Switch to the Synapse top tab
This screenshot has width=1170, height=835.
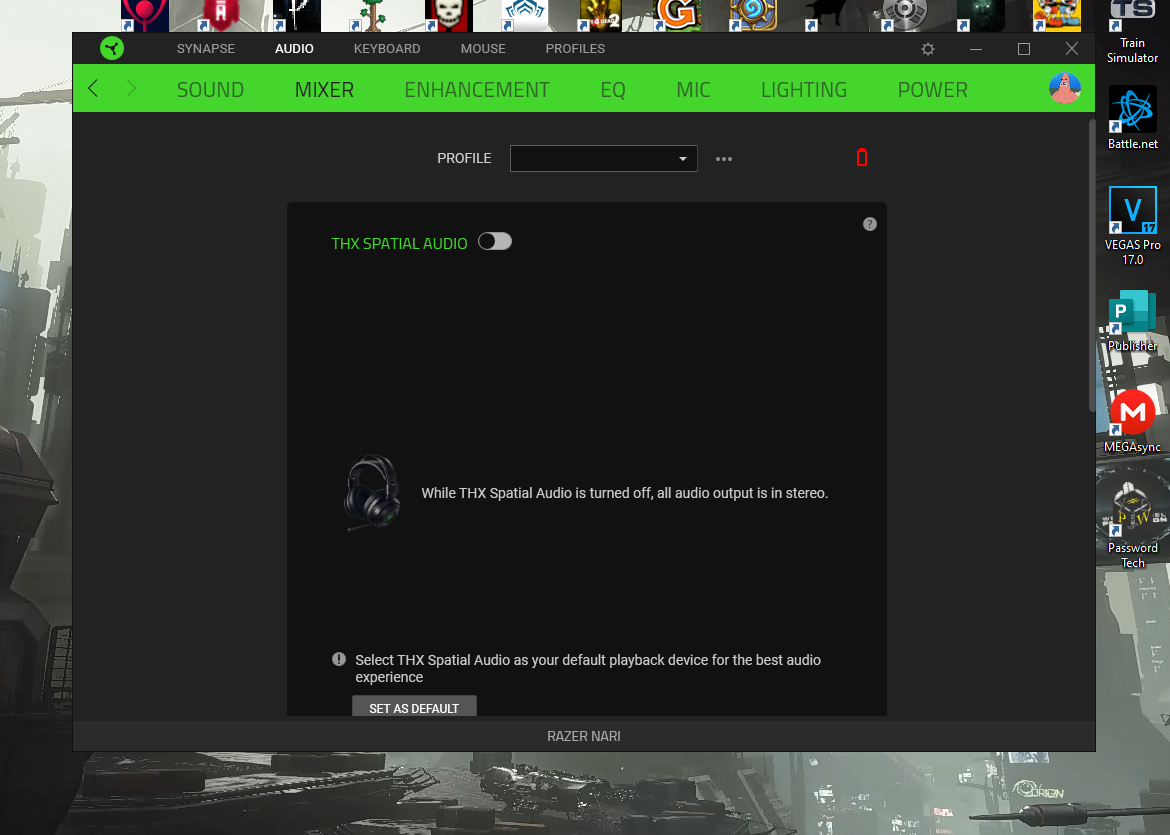(x=206, y=49)
